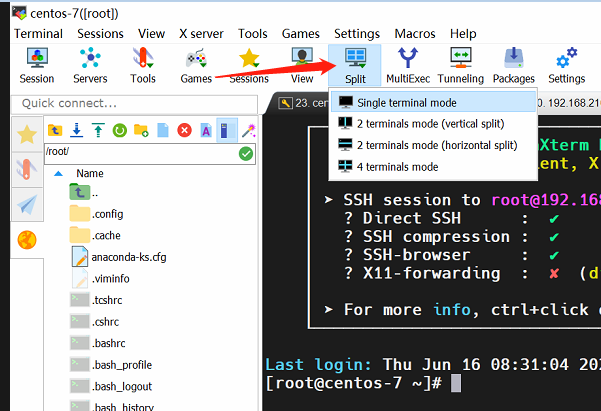This screenshot has height=411, width=601.
Task: Click the Quick connect field
Action: (x=134, y=104)
